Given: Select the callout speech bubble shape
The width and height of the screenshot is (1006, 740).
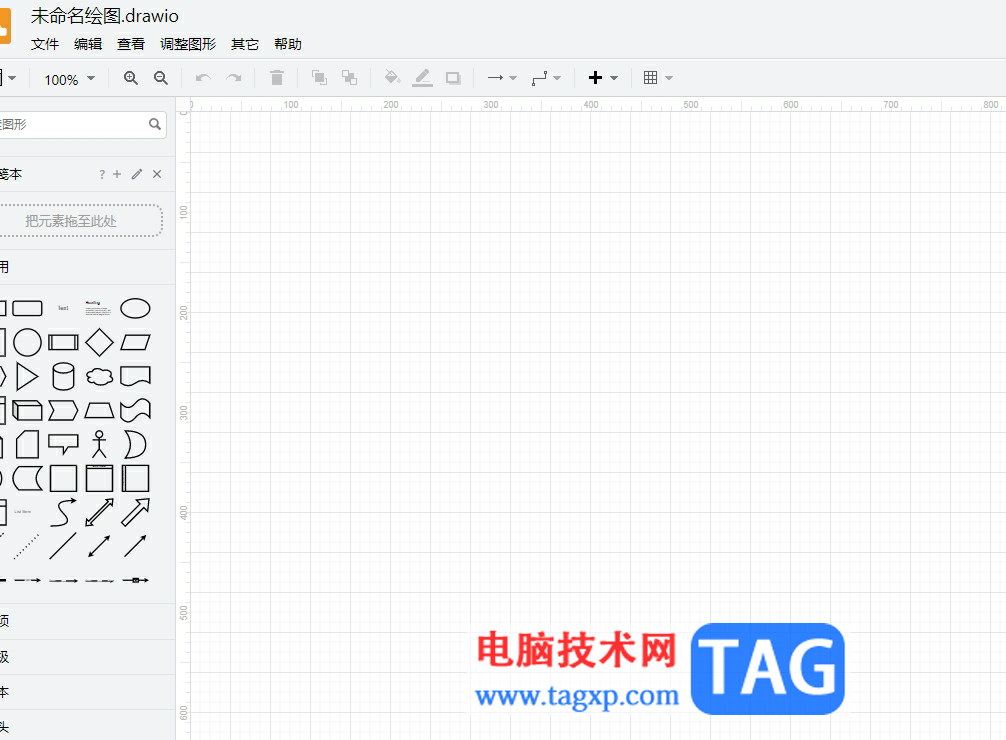Looking at the screenshot, I should [x=64, y=444].
